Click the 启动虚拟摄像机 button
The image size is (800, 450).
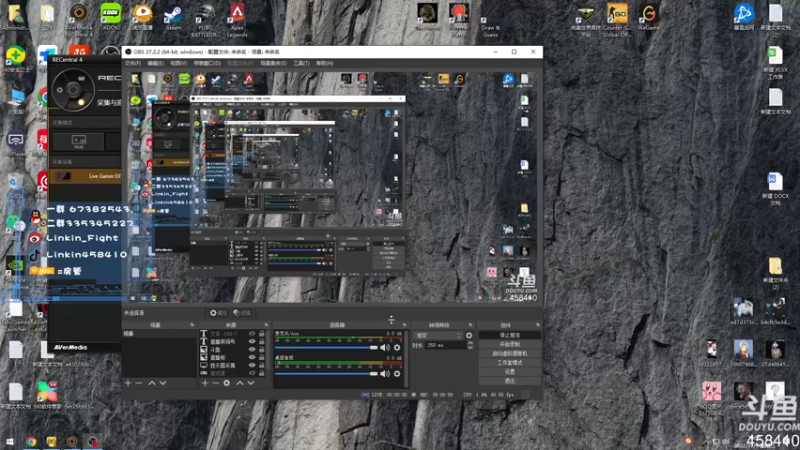[510, 354]
